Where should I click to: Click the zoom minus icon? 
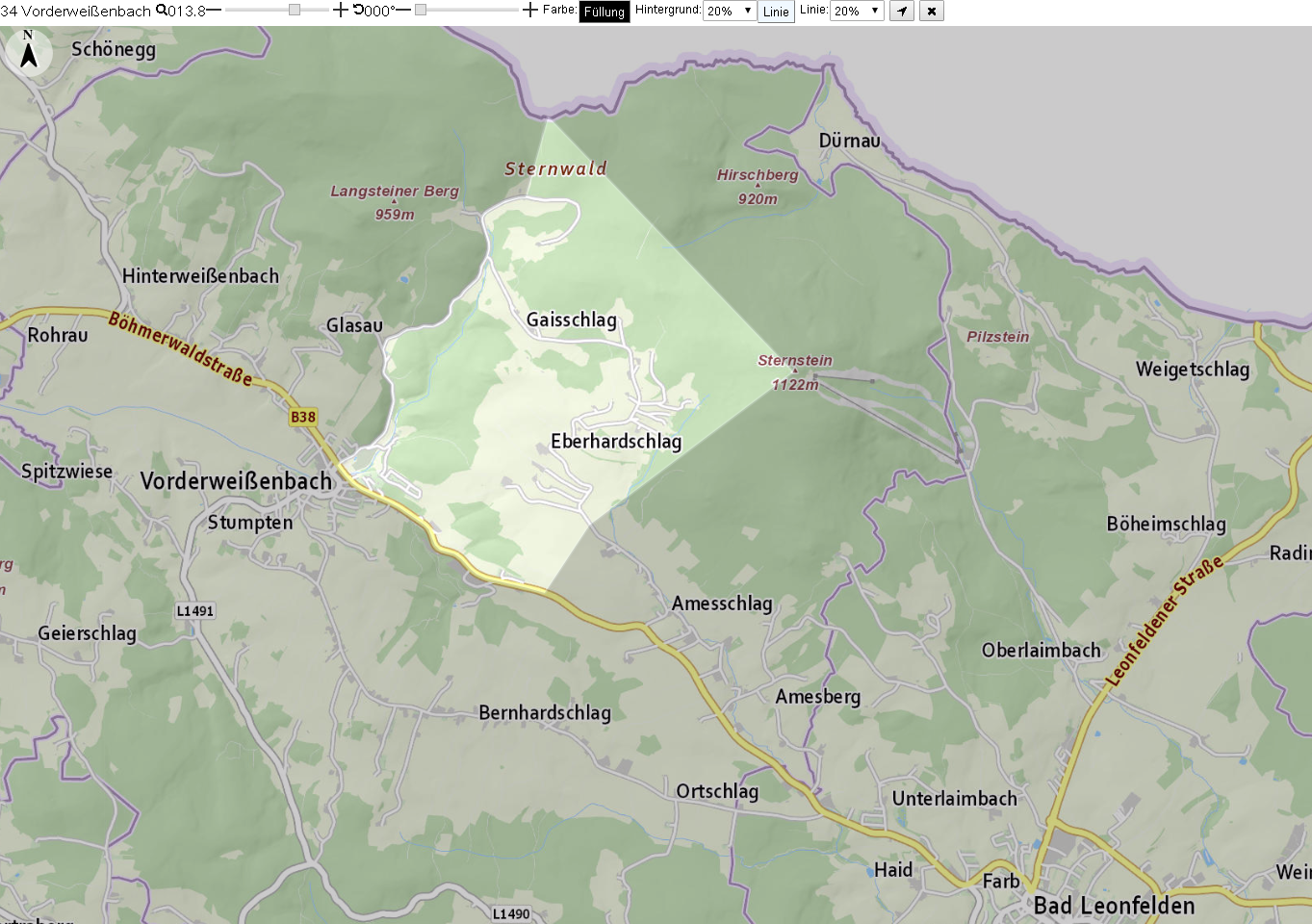[214, 10]
